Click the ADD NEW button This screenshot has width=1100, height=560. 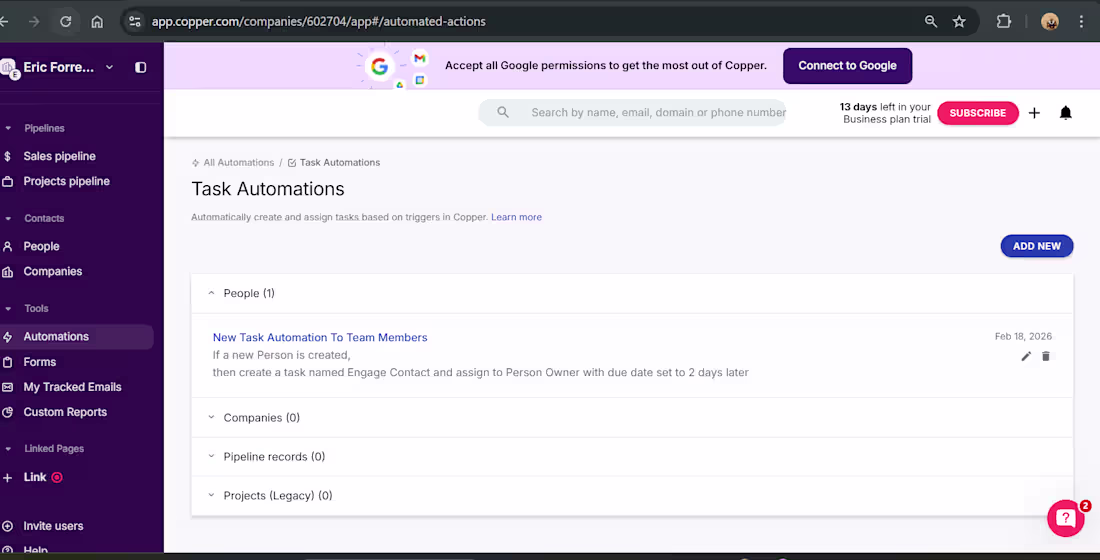pyautogui.click(x=1036, y=246)
